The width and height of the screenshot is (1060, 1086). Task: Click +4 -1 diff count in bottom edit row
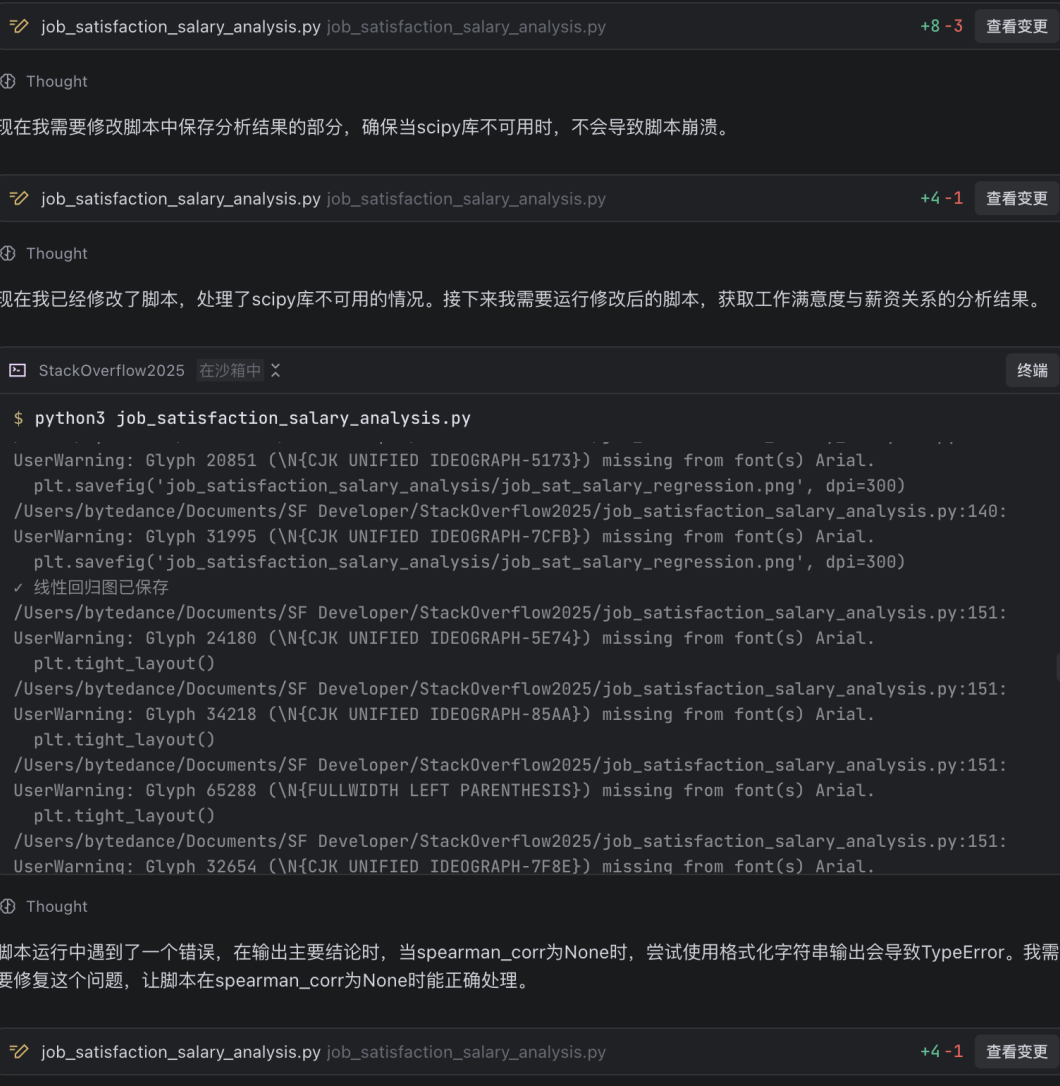pos(941,1051)
